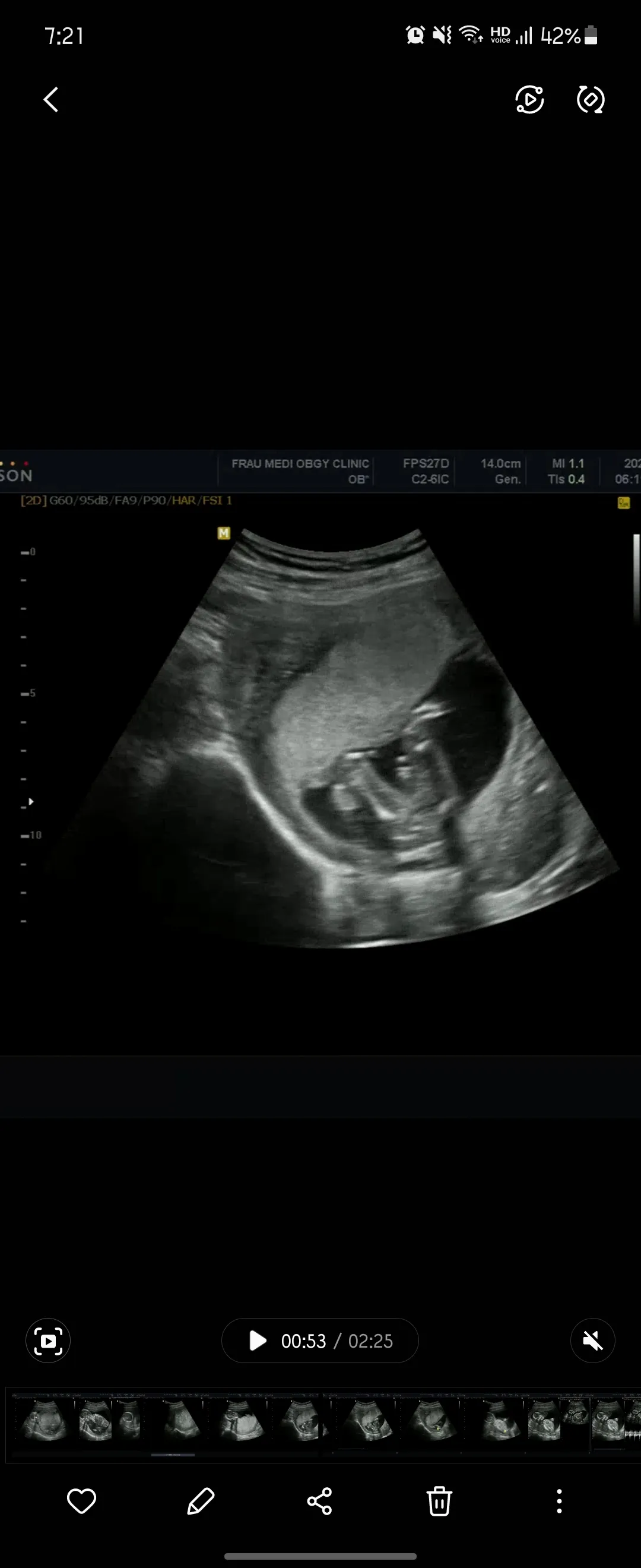The width and height of the screenshot is (641, 1568).
Task: Unmute the video sound
Action: pyautogui.click(x=592, y=1341)
